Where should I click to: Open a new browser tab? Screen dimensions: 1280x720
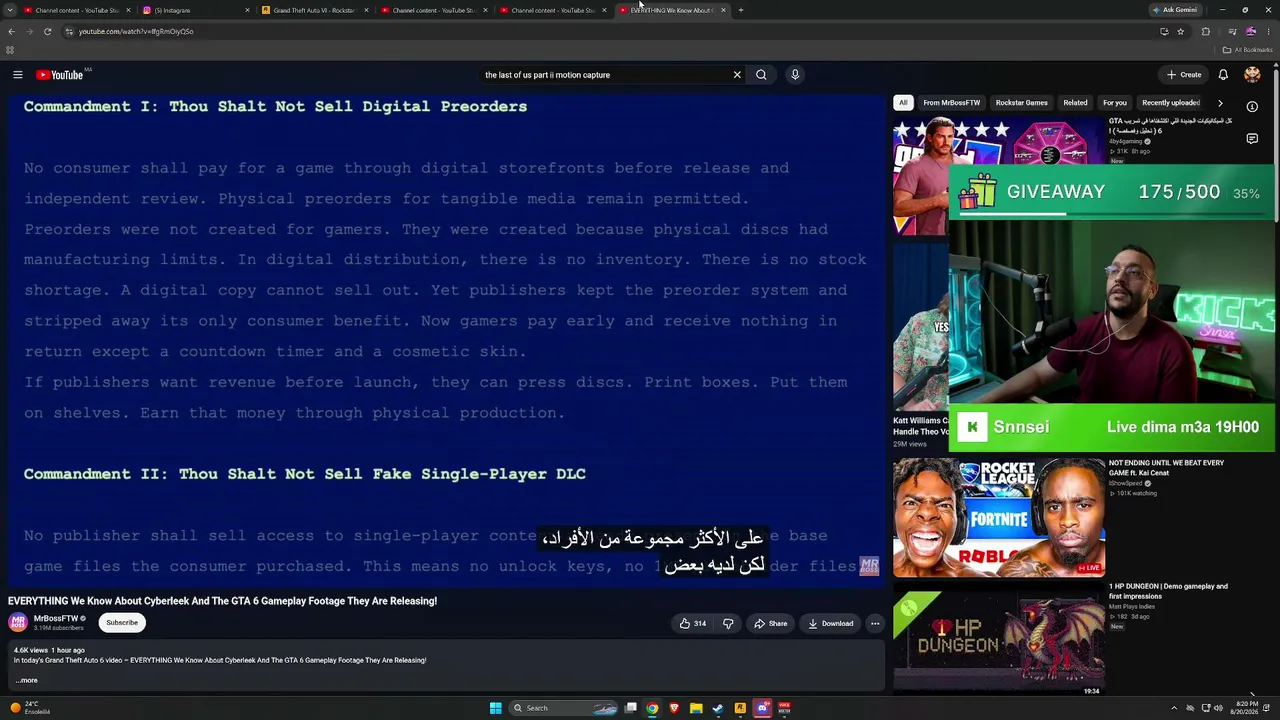coord(740,10)
